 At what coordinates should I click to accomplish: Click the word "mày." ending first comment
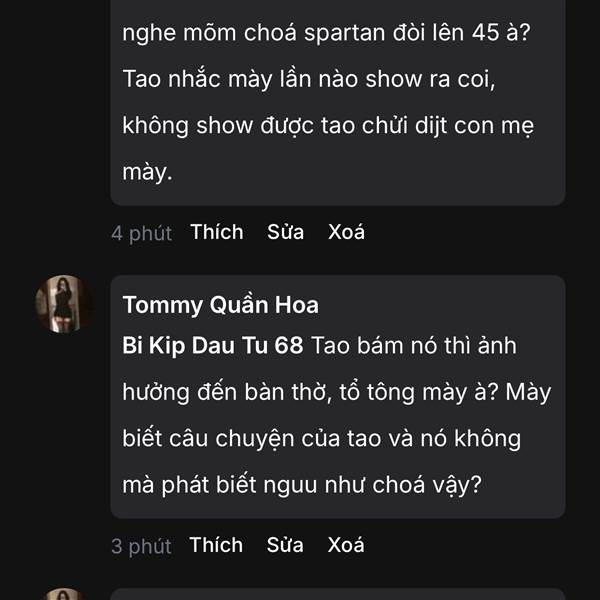[147, 172]
